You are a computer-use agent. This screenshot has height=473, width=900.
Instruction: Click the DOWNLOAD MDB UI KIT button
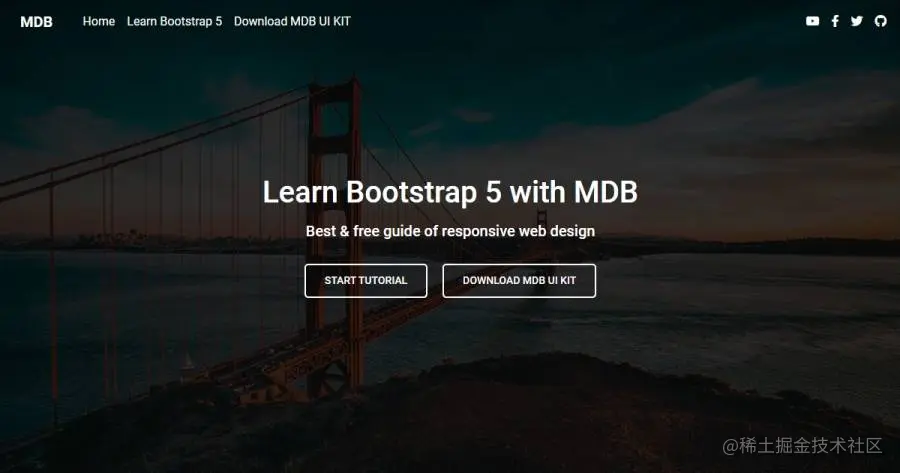(519, 281)
